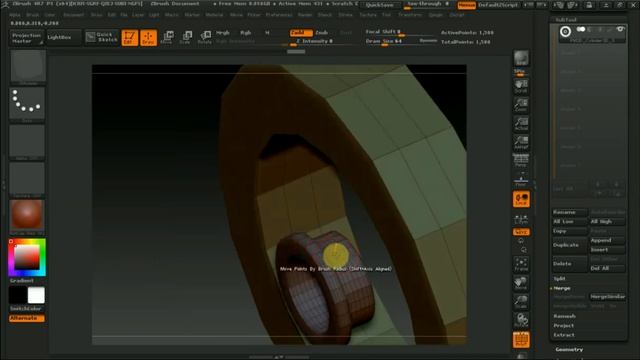The width and height of the screenshot is (640, 360).
Task: Click the SwitchColor button
Action: click(27, 309)
